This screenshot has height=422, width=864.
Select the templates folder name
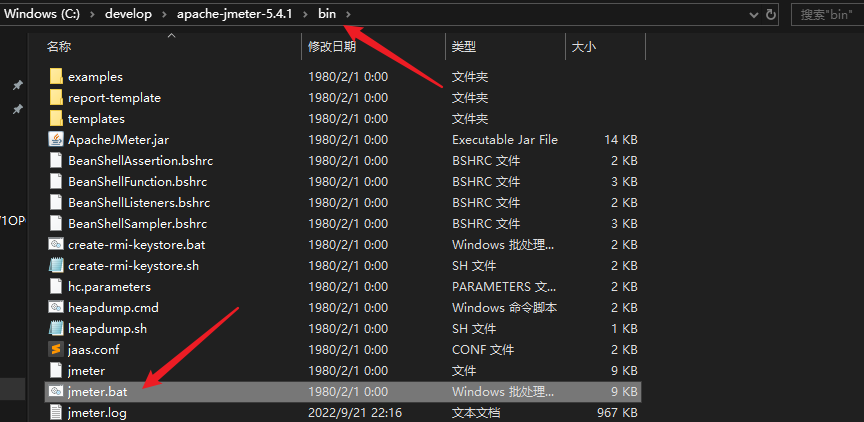[96, 119]
